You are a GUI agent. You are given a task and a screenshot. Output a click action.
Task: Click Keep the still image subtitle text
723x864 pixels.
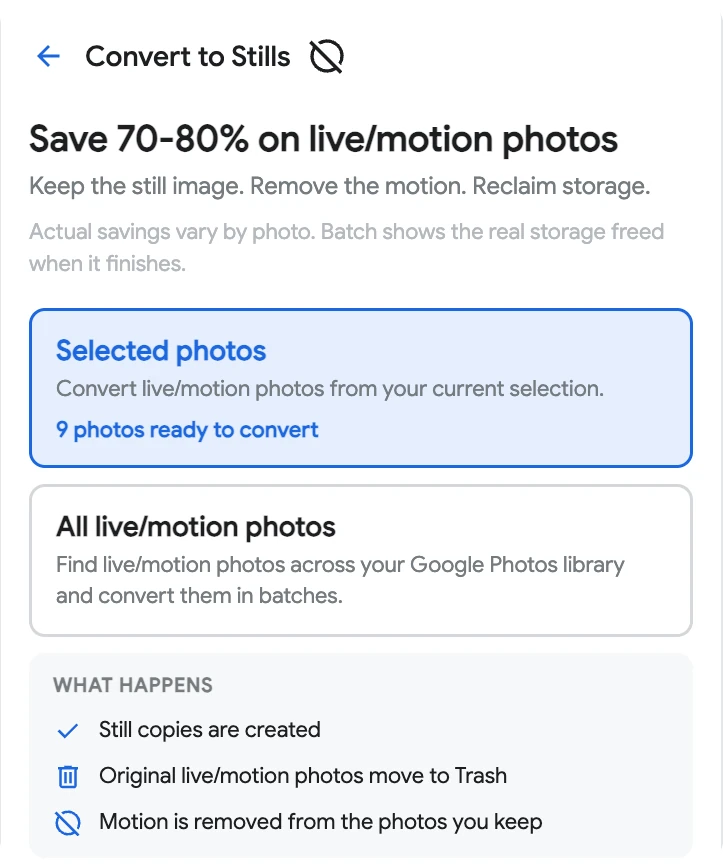click(339, 186)
